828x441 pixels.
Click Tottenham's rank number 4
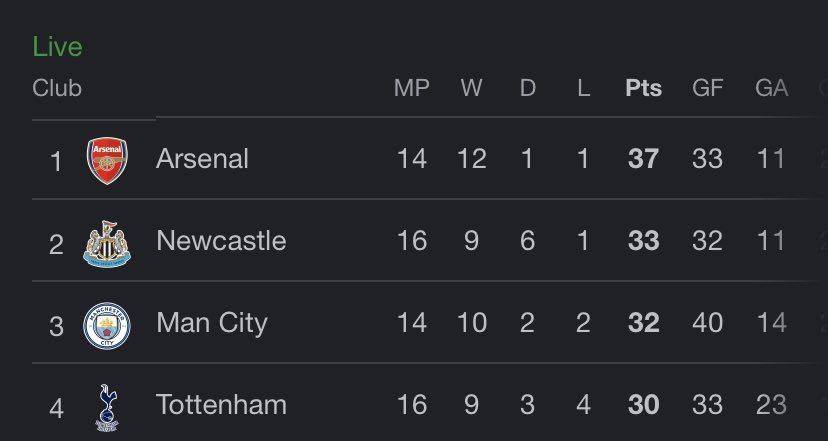57,409
